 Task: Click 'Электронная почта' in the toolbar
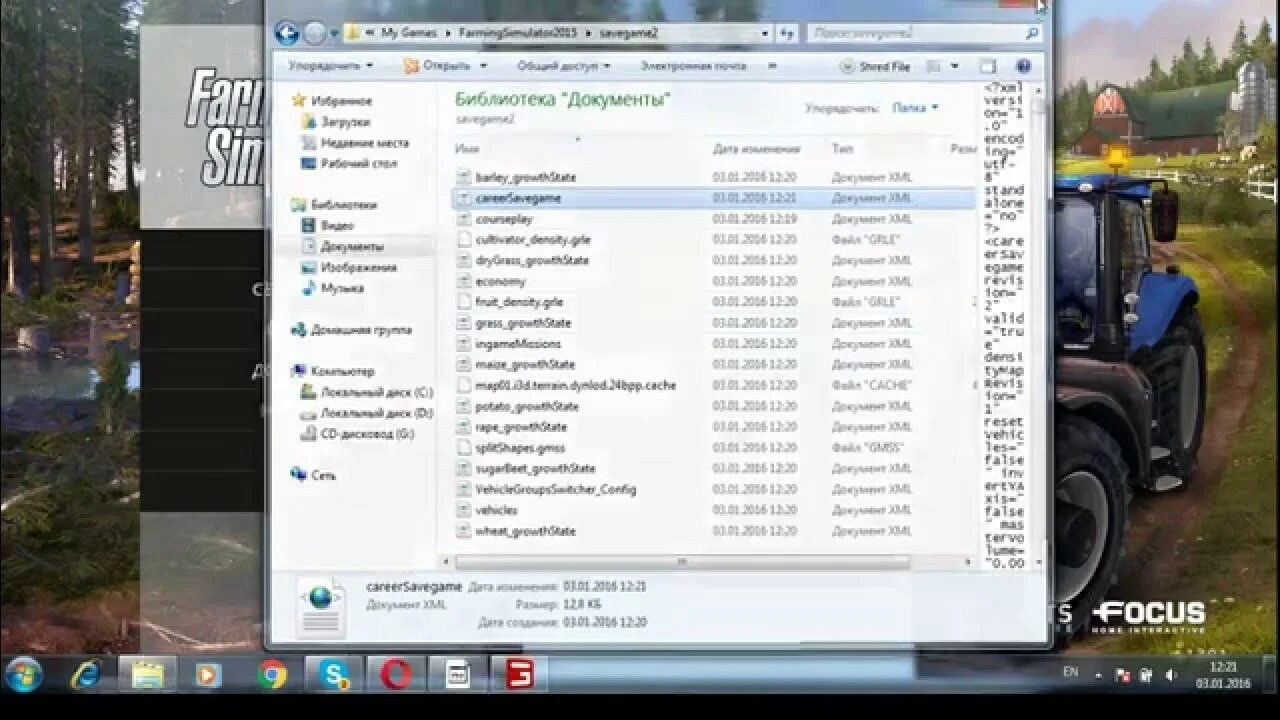pyautogui.click(x=693, y=66)
